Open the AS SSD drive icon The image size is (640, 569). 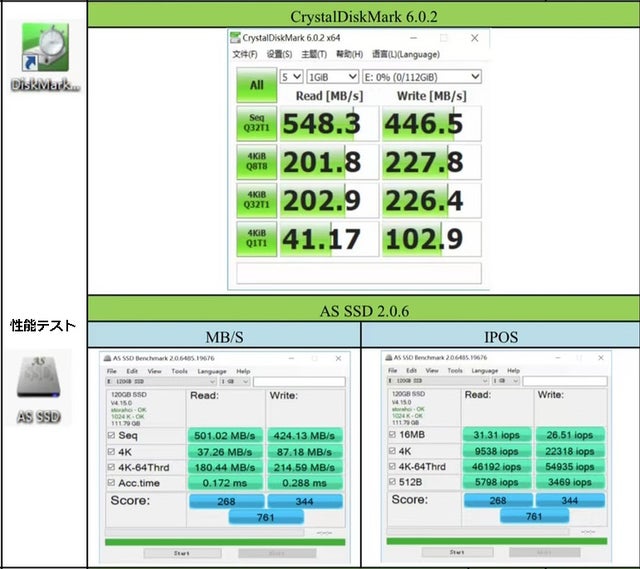(39, 377)
